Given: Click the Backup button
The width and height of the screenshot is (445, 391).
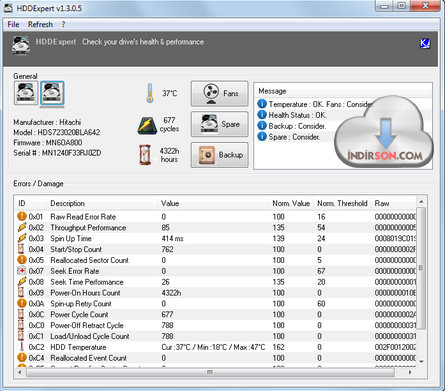Looking at the screenshot, I should (x=220, y=155).
